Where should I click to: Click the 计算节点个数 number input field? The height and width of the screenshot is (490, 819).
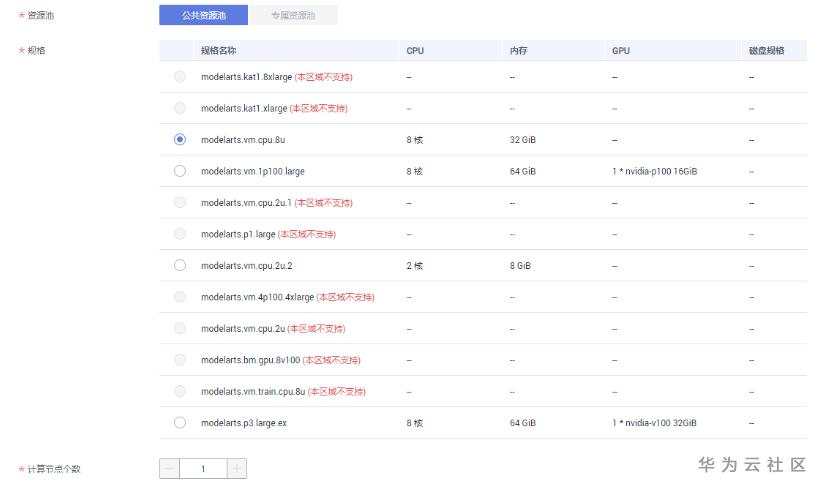pos(203,468)
